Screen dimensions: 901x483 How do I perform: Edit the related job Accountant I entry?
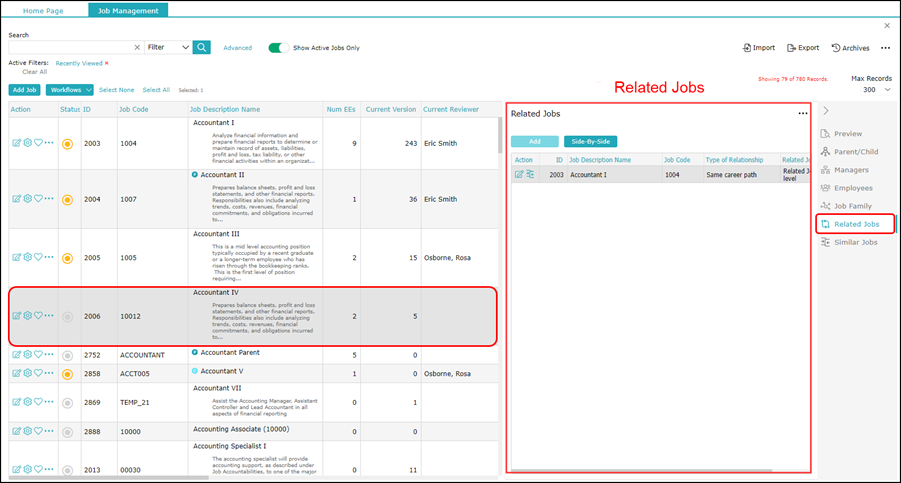519,175
